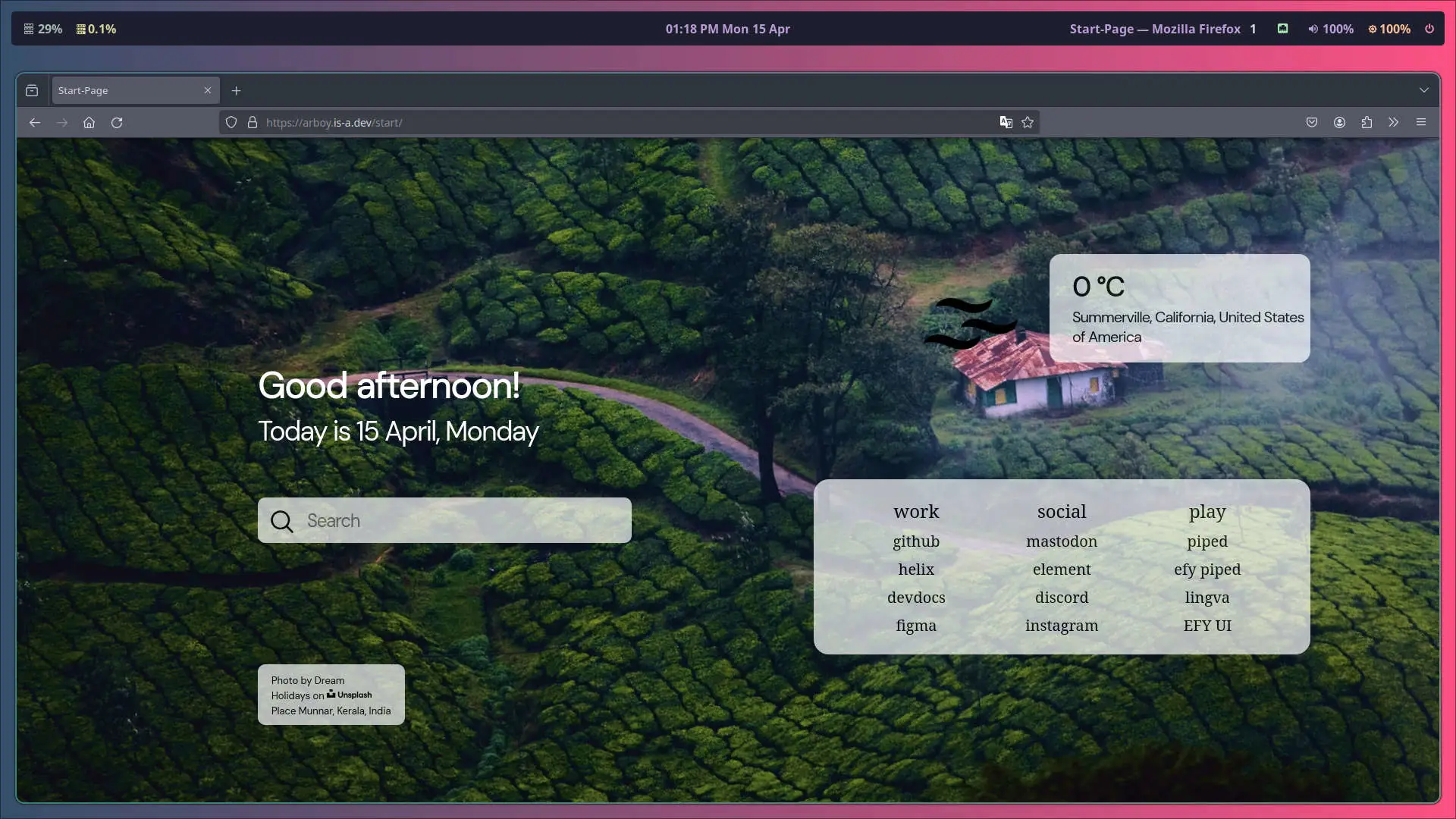Open the Save to Pocket icon

1312,123
